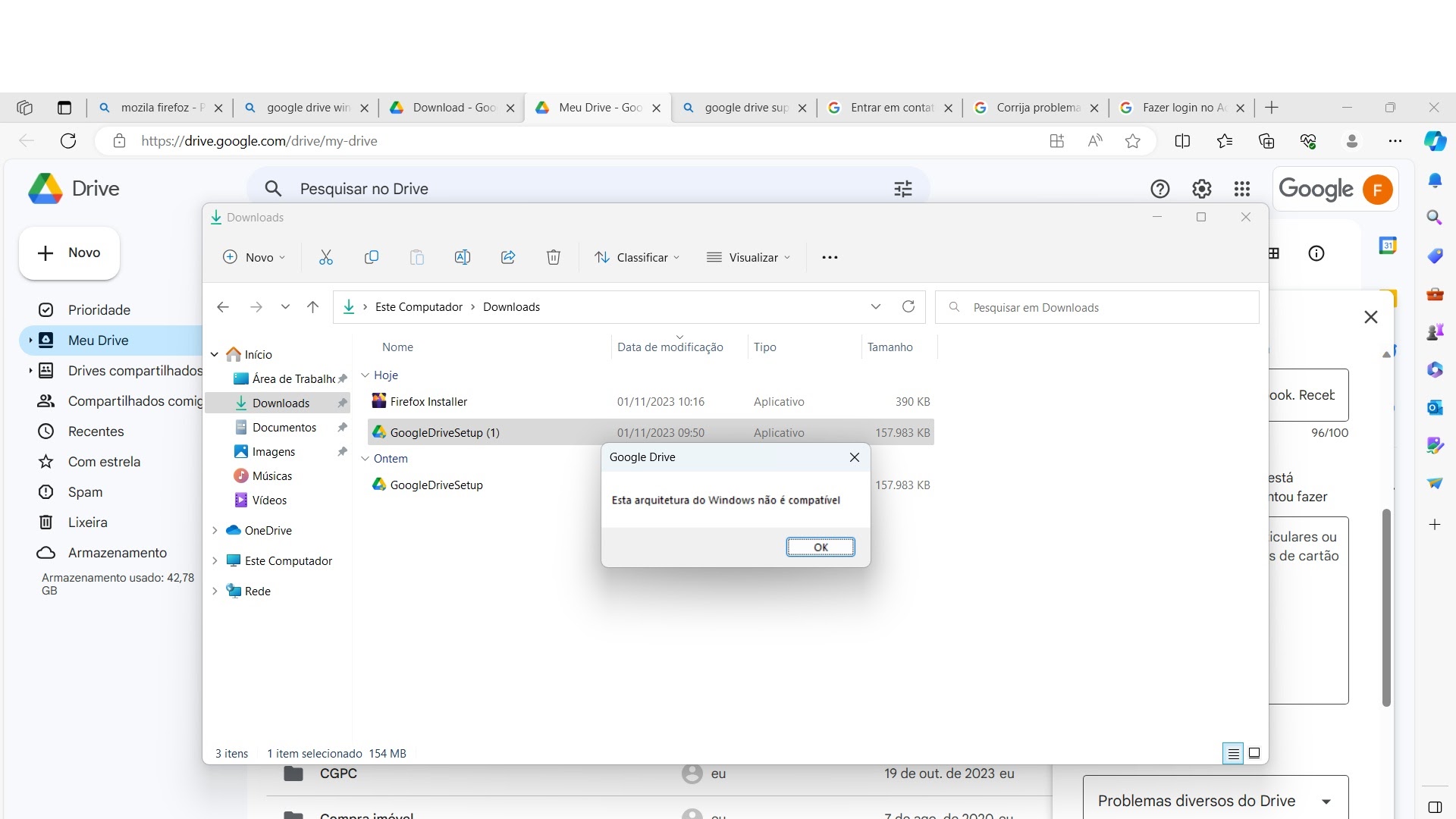Click OK in the Google Drive dialog

[x=821, y=548]
